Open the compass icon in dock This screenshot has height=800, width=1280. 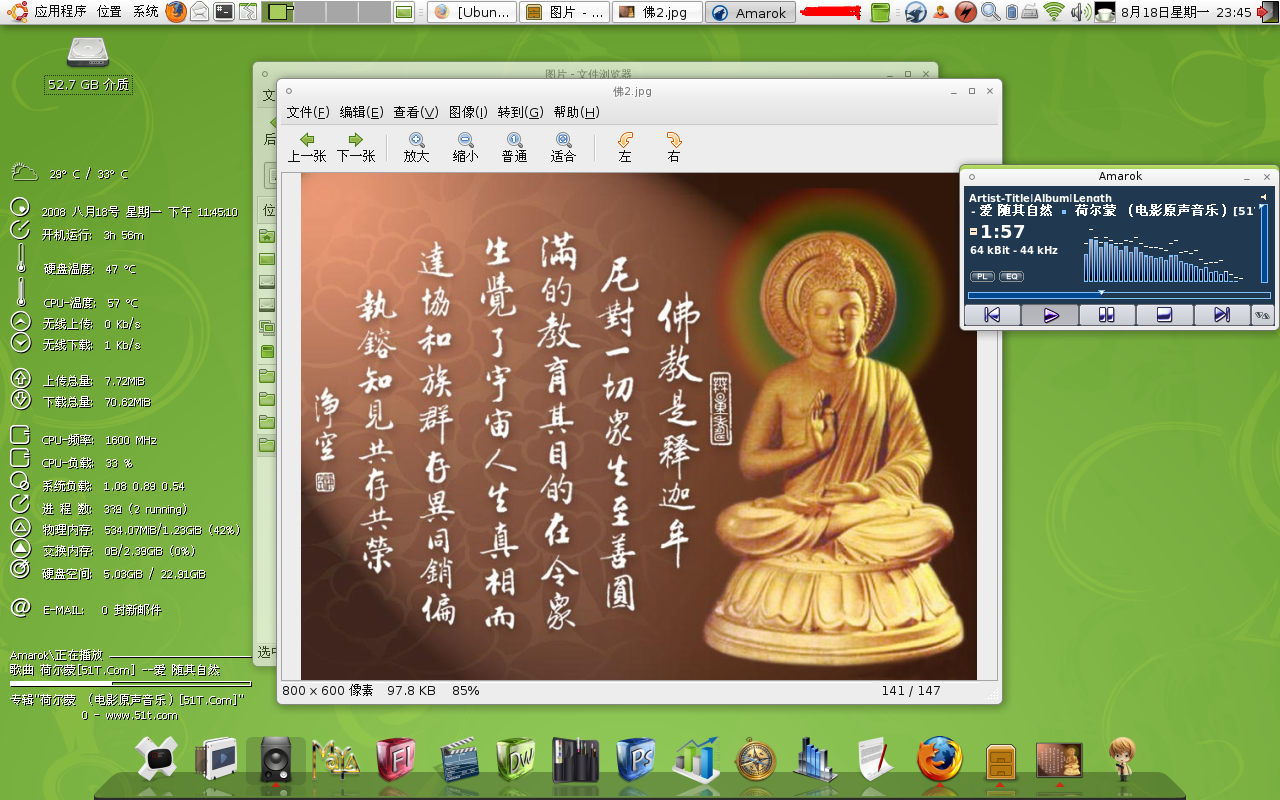point(756,760)
